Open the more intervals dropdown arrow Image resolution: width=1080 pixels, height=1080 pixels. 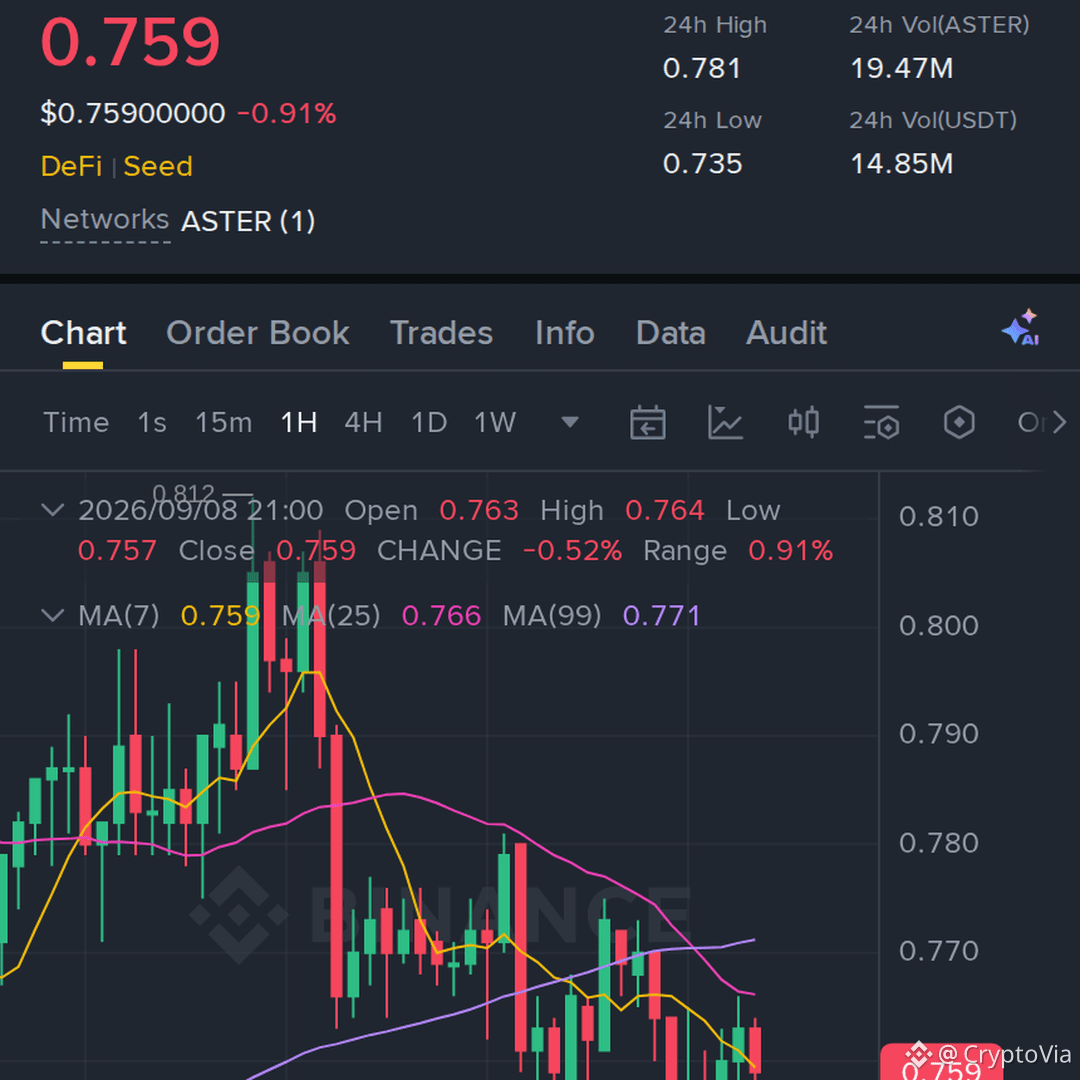(x=570, y=422)
